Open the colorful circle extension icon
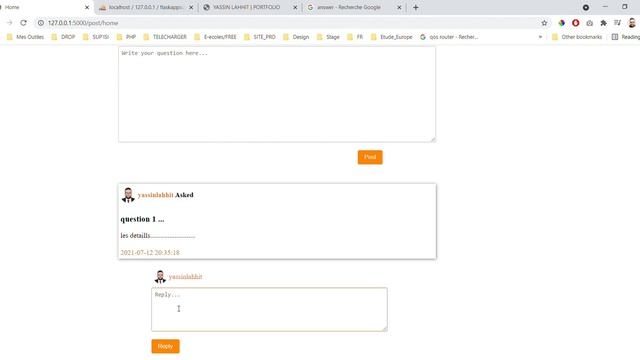The width and height of the screenshot is (640, 360). pyautogui.click(x=562, y=23)
